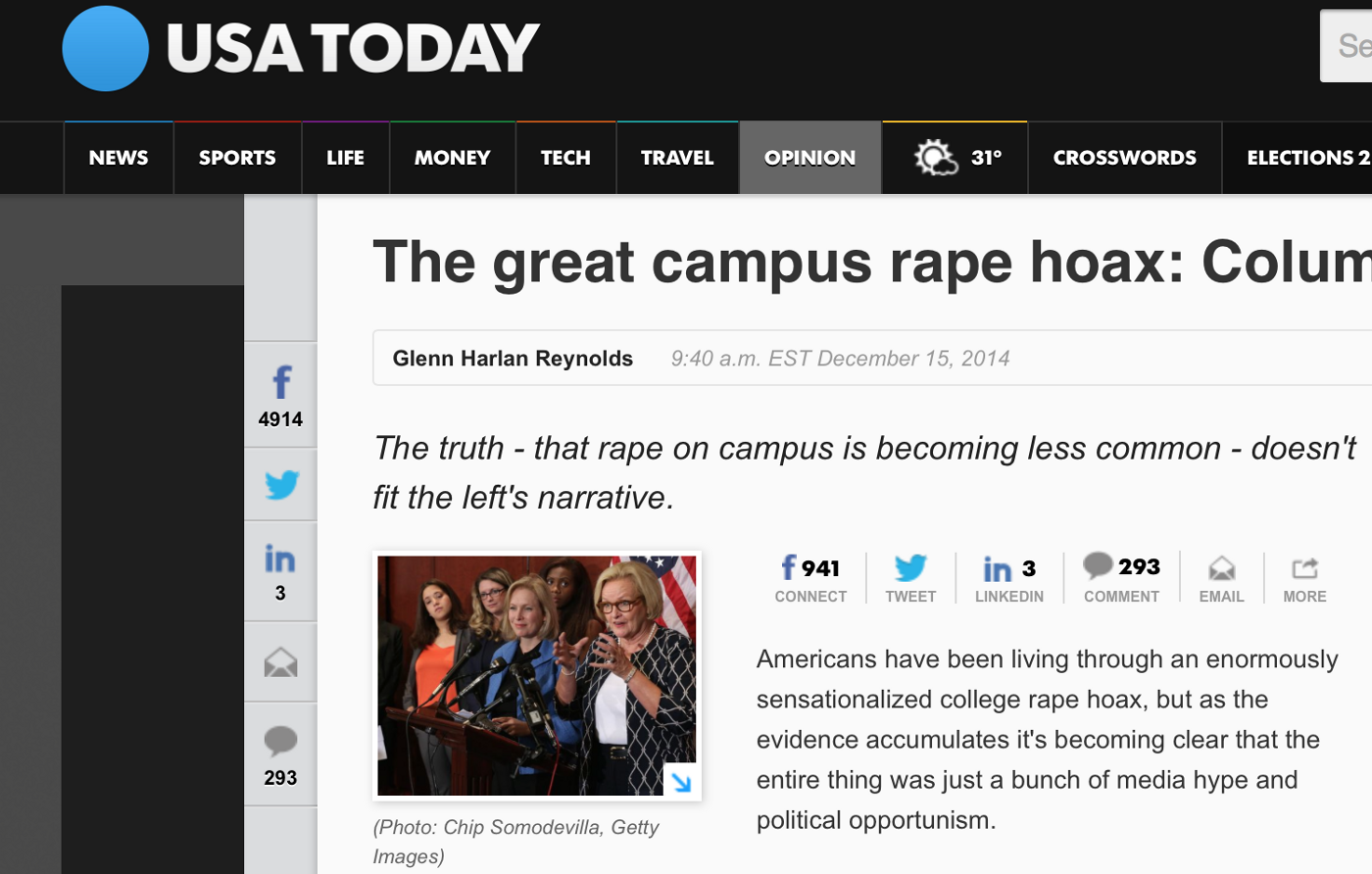Click the article headline 'The great campus rape hoax'

(x=872, y=263)
